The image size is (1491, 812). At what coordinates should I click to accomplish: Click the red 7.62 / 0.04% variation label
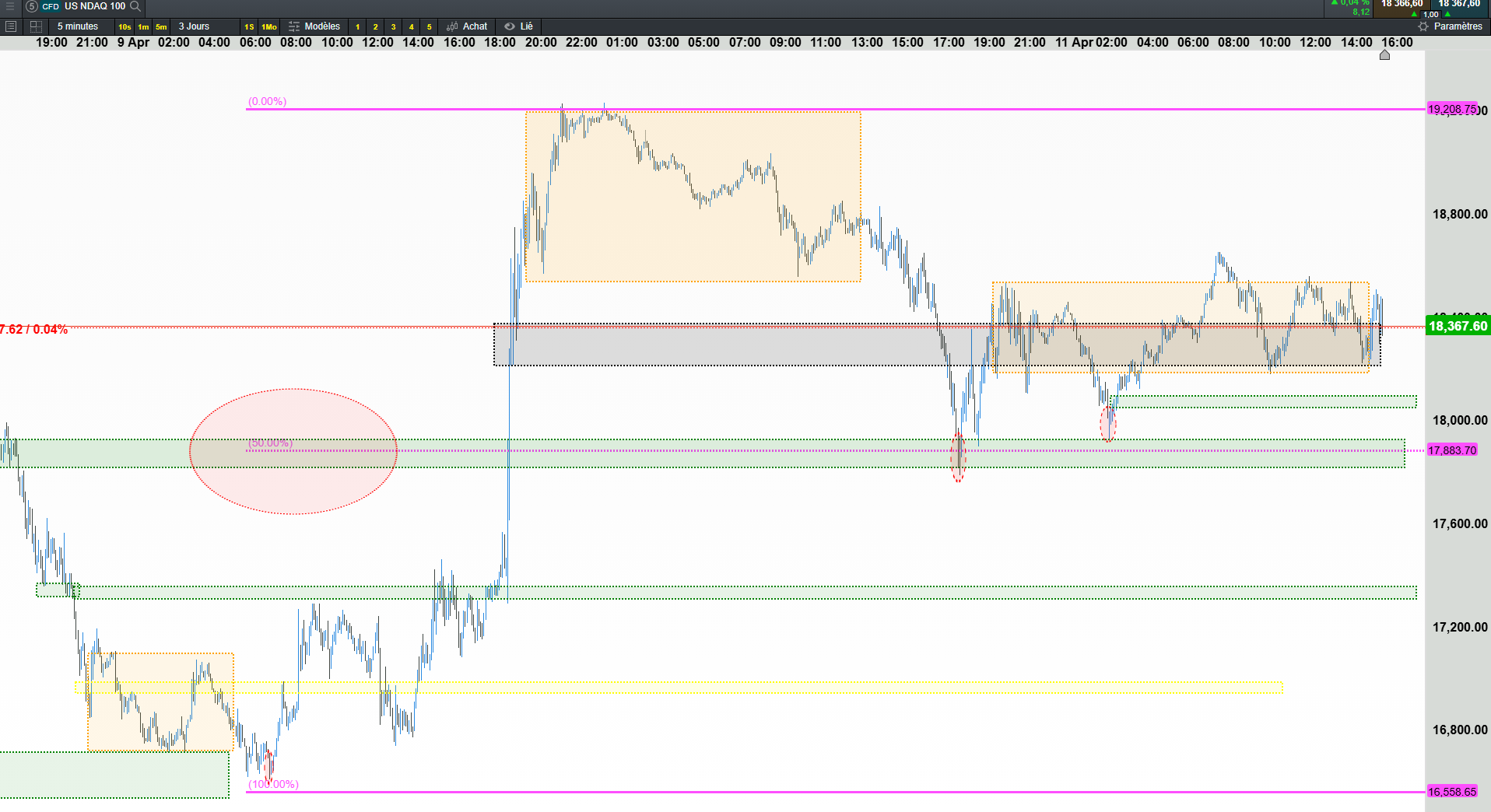click(33, 330)
